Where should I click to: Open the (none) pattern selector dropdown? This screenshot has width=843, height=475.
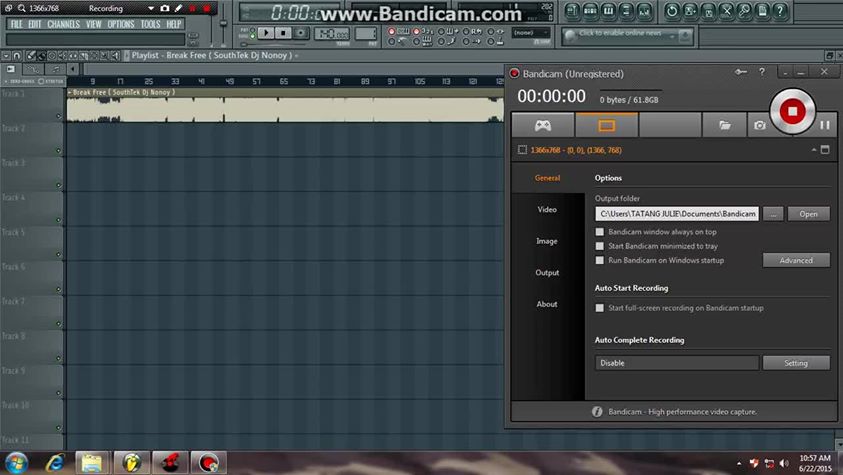pyautogui.click(x=531, y=33)
